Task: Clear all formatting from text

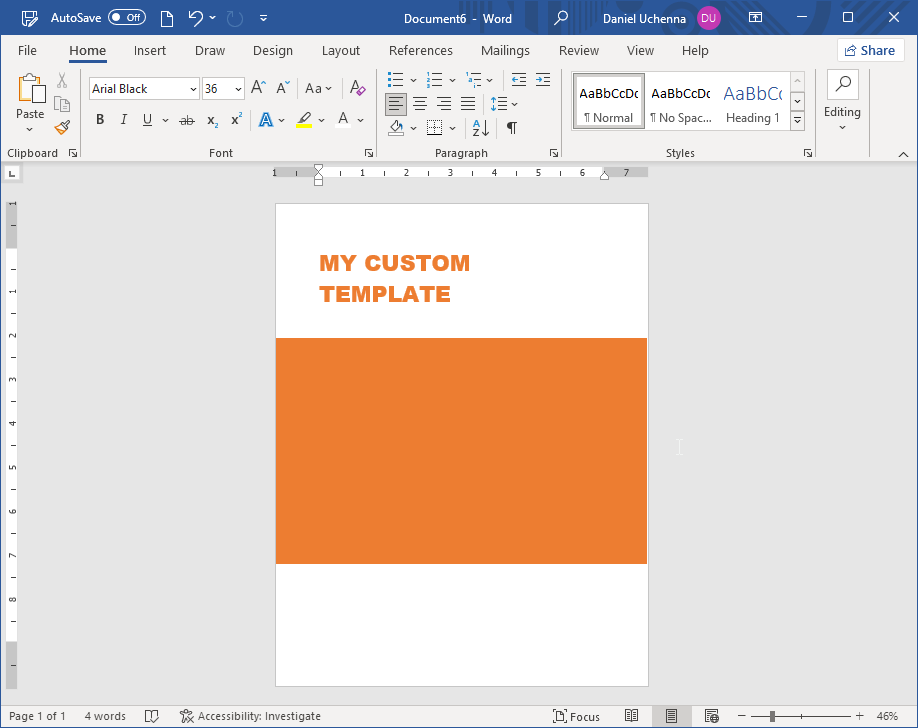Action: click(x=357, y=88)
